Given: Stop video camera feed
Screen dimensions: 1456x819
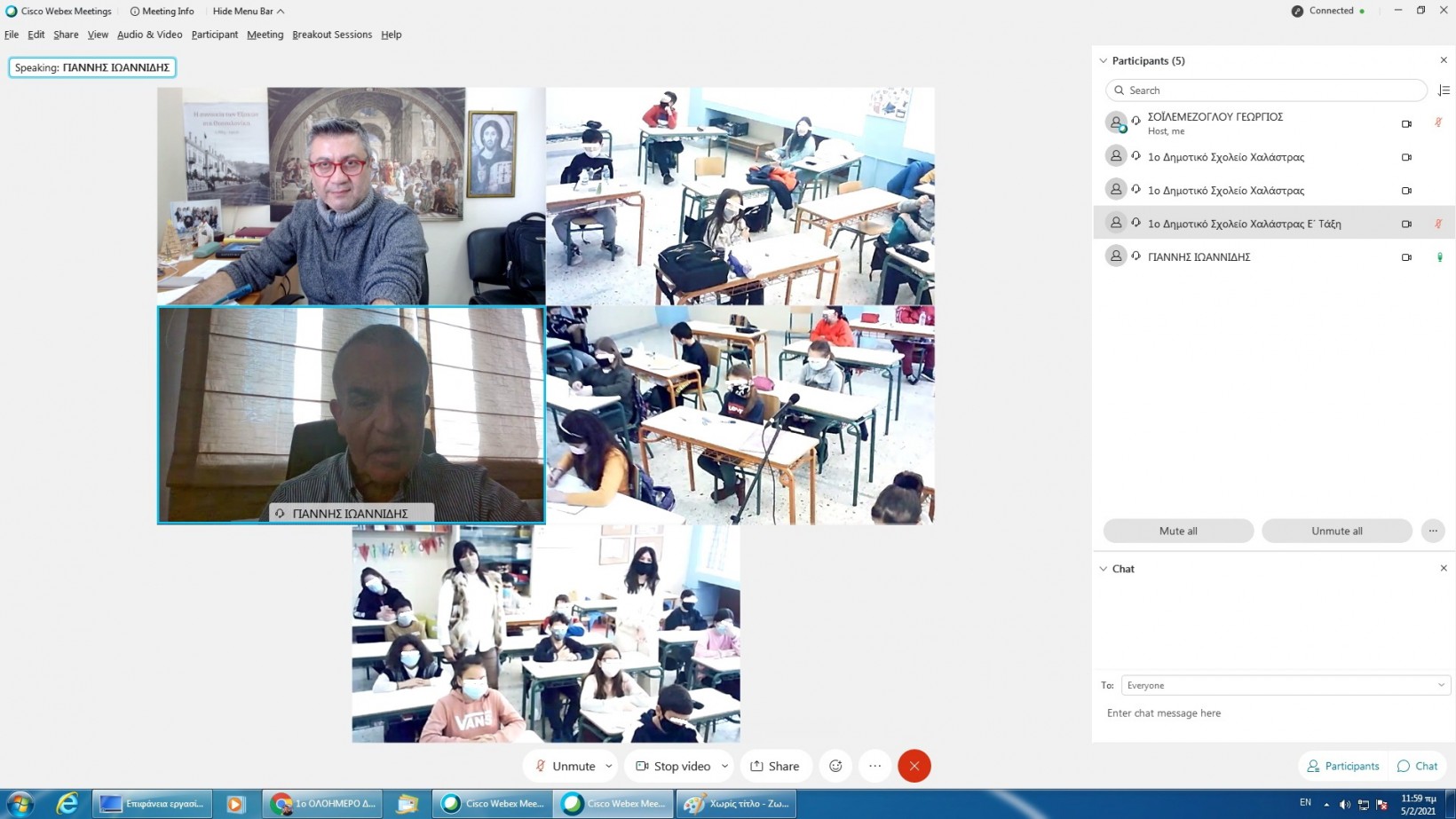Looking at the screenshot, I should pyautogui.click(x=673, y=766).
